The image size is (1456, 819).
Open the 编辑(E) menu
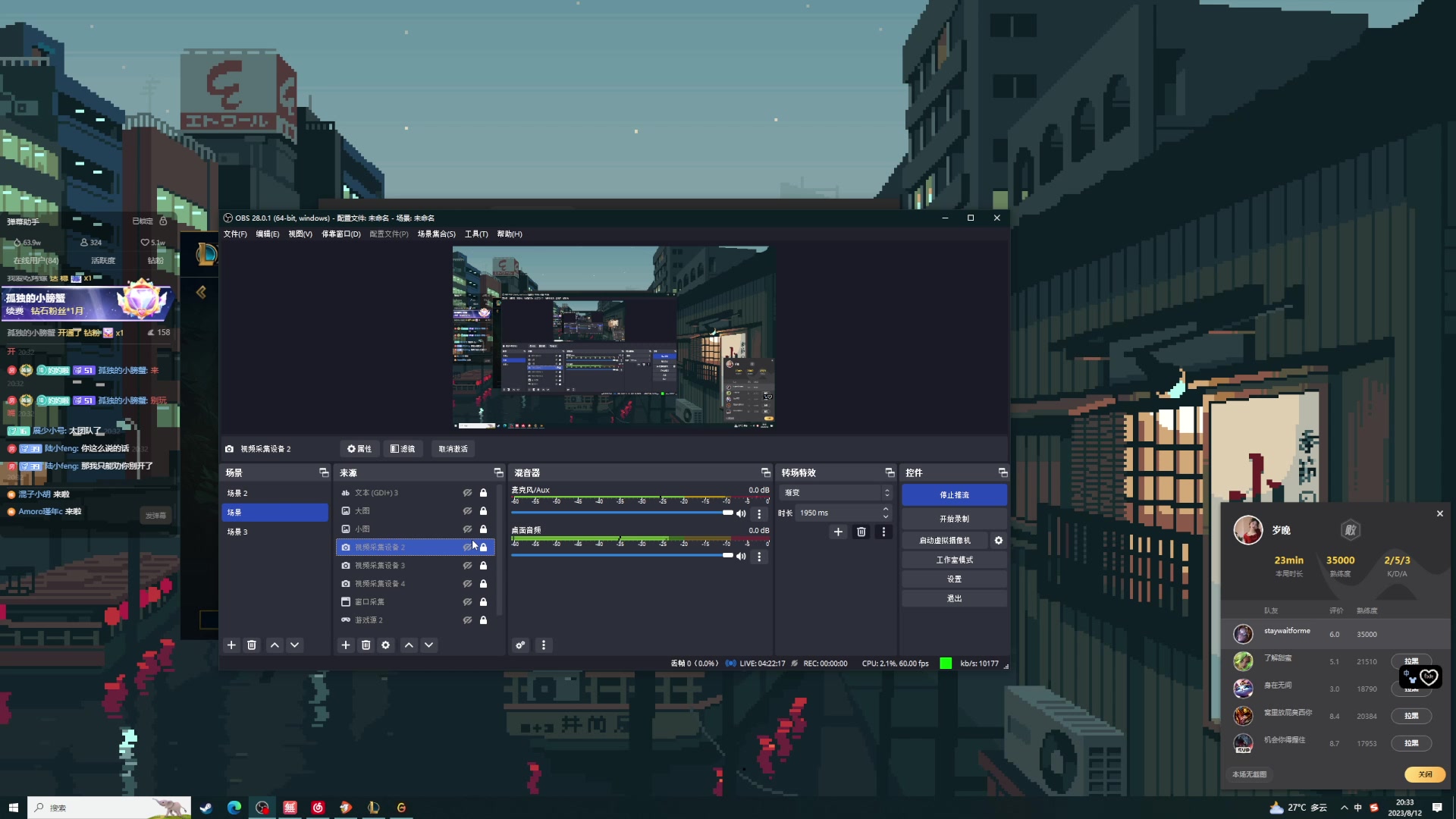coord(267,234)
